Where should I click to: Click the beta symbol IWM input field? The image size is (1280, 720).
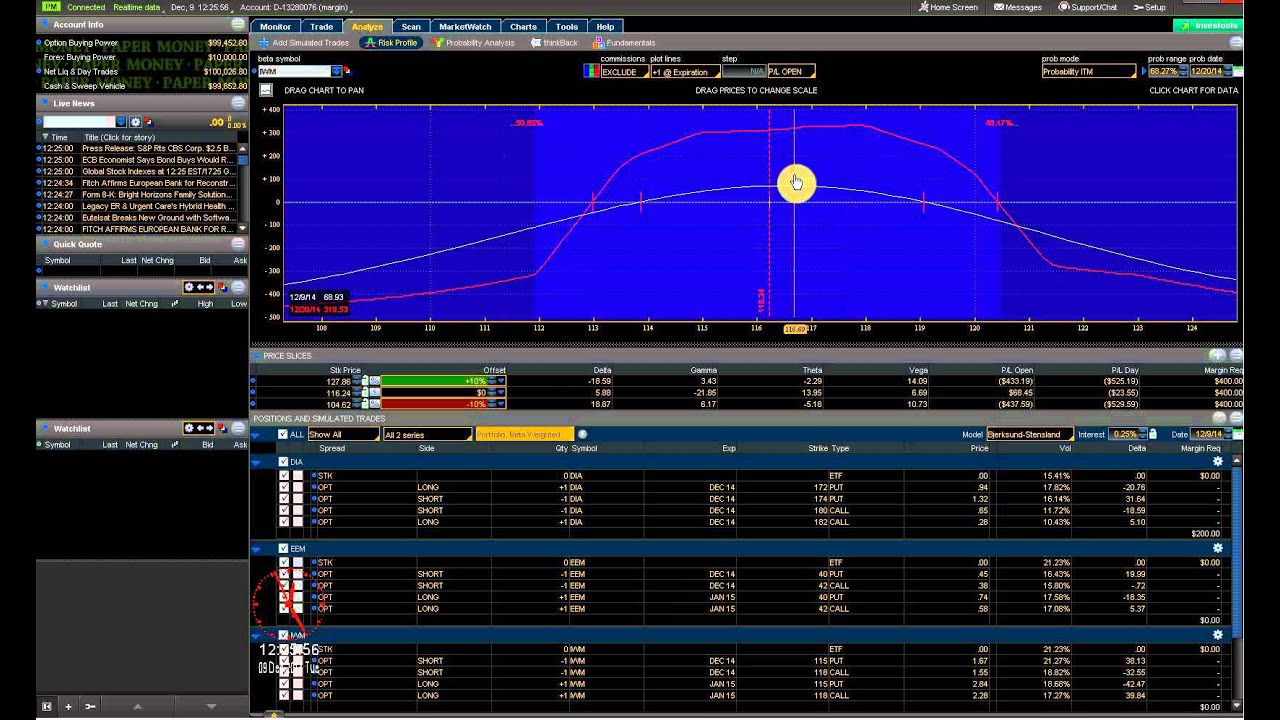pos(294,71)
